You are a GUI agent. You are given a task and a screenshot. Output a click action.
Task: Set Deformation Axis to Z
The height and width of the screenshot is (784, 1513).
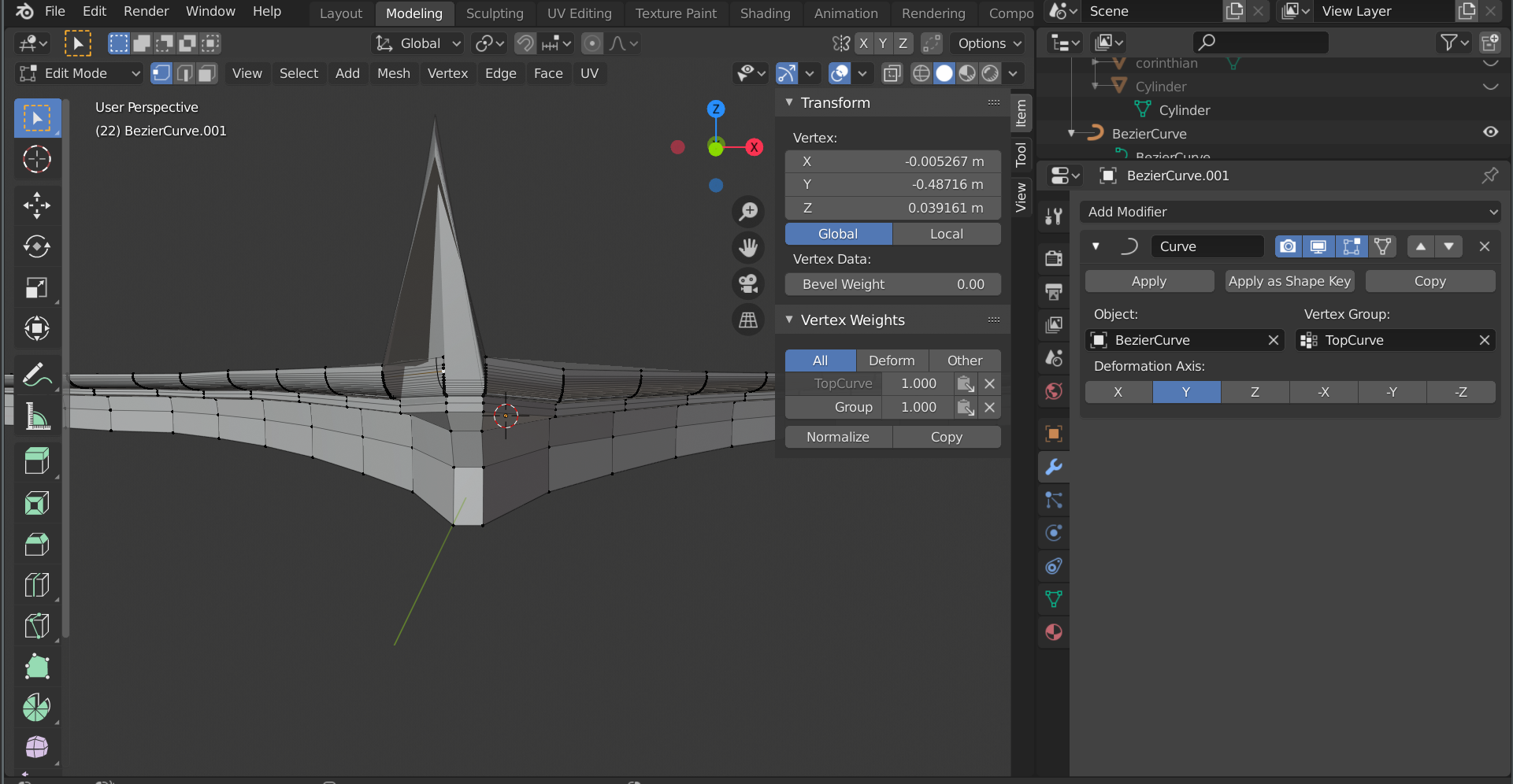[x=1255, y=392]
